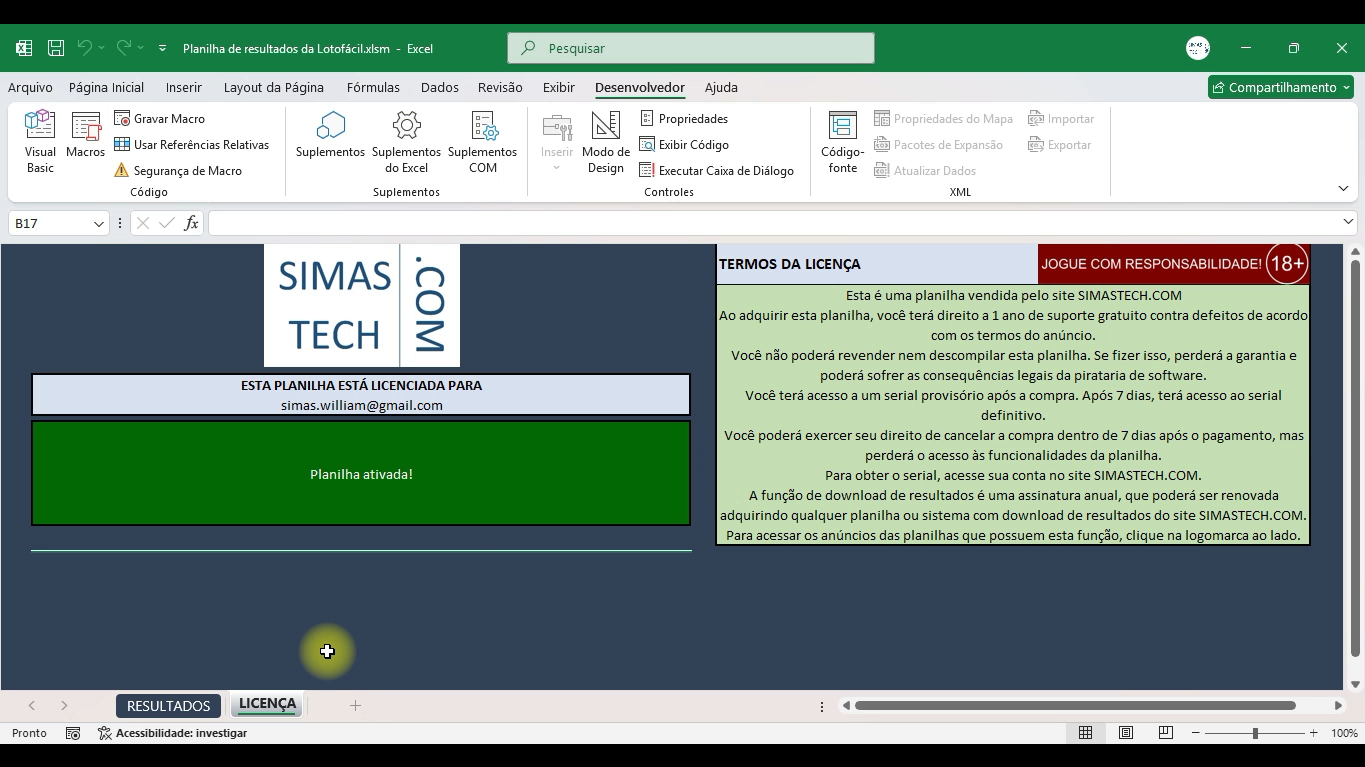The image size is (1365, 767).
Task: Click the XML Importar button
Action: [x=1061, y=118]
